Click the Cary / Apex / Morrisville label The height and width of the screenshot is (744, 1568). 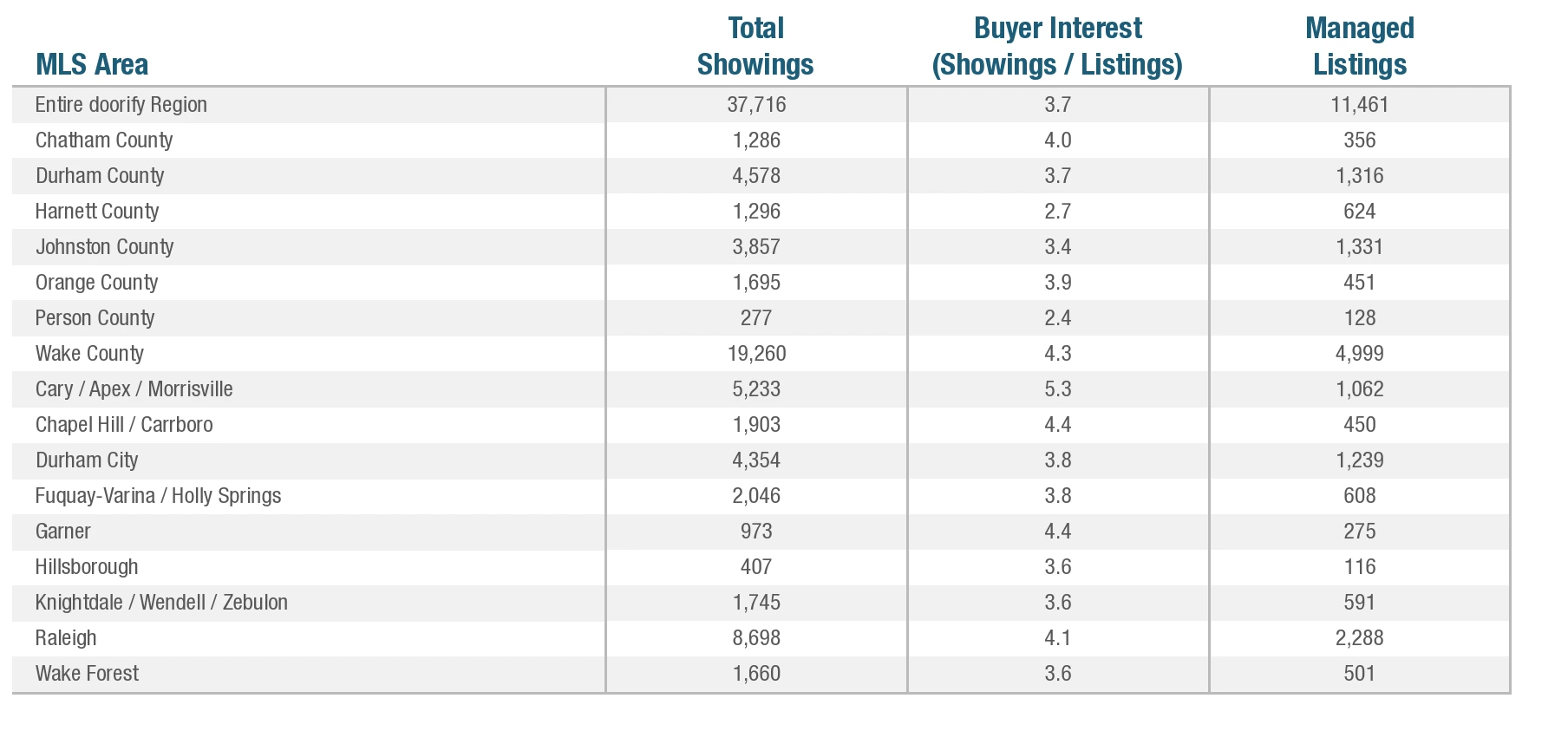(x=134, y=389)
